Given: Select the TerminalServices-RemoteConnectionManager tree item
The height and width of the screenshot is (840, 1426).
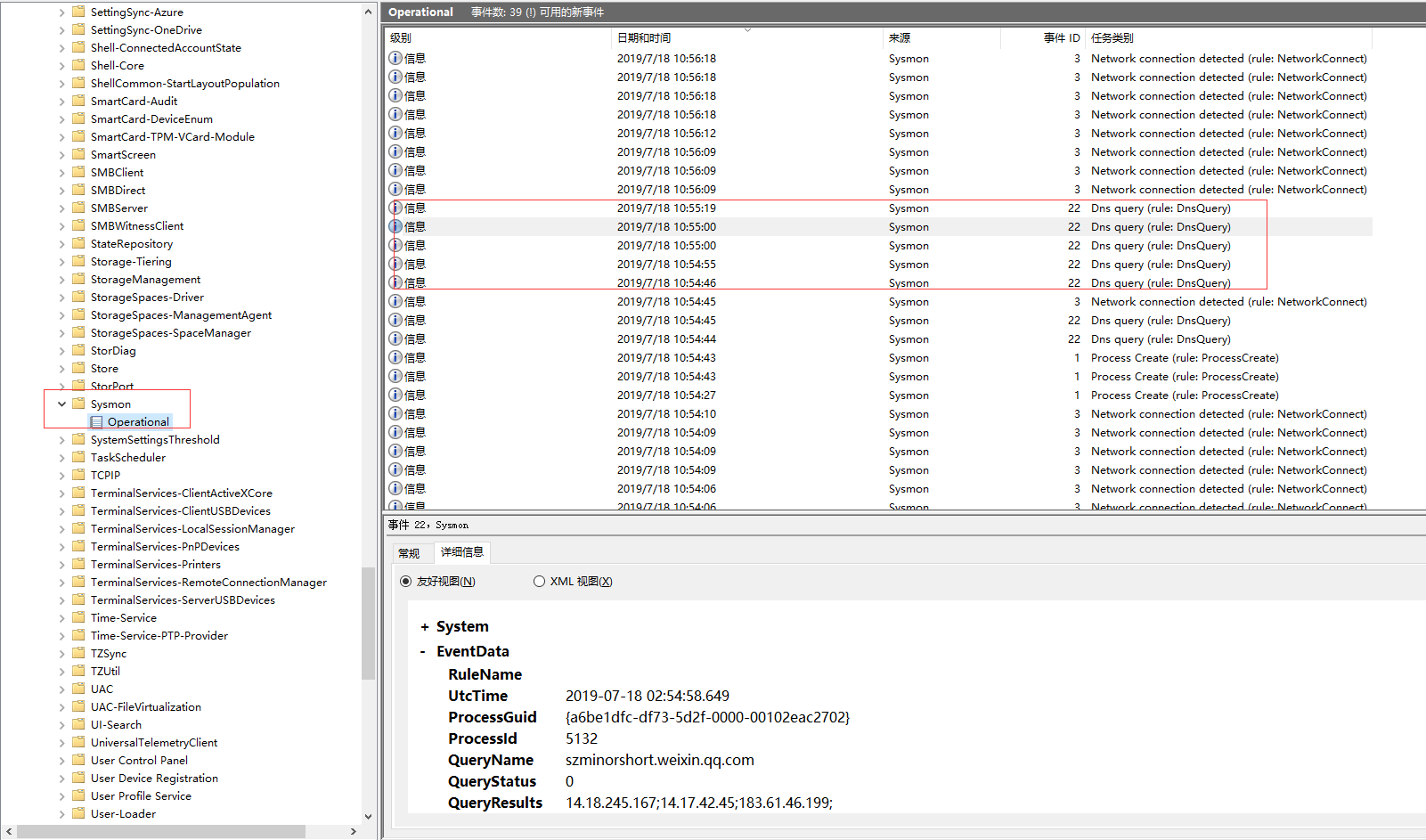Looking at the screenshot, I should [x=208, y=582].
